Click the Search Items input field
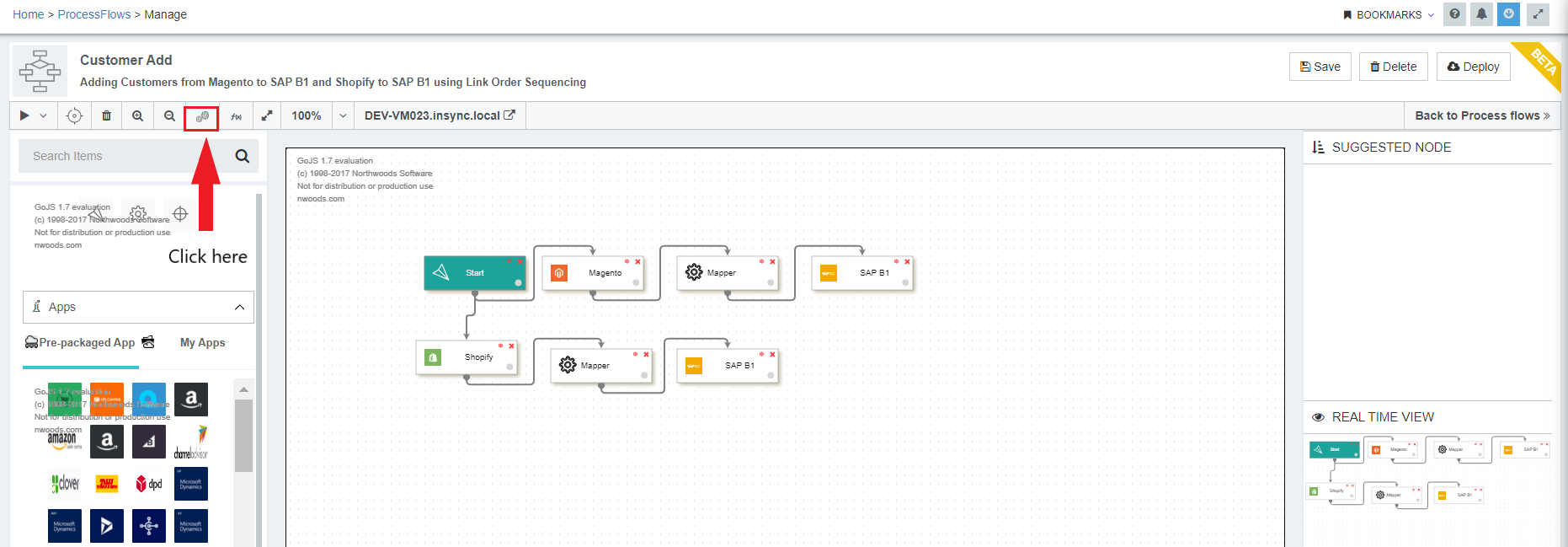 point(126,156)
